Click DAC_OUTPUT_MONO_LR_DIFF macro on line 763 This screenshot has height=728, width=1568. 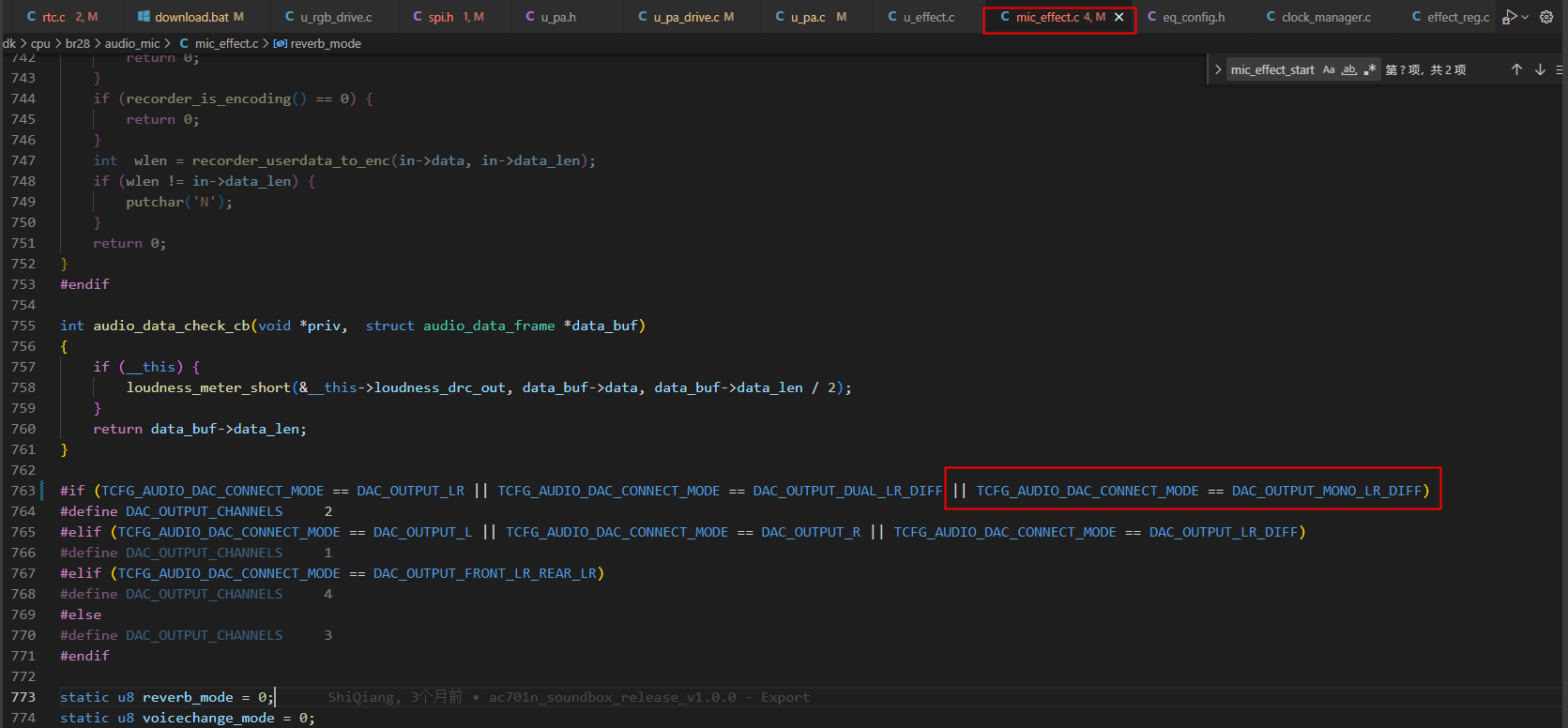point(1327,491)
